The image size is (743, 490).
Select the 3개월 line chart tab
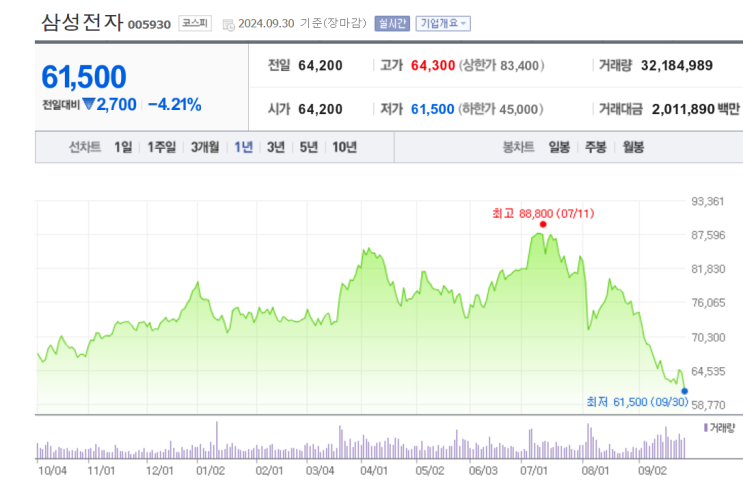(205, 147)
